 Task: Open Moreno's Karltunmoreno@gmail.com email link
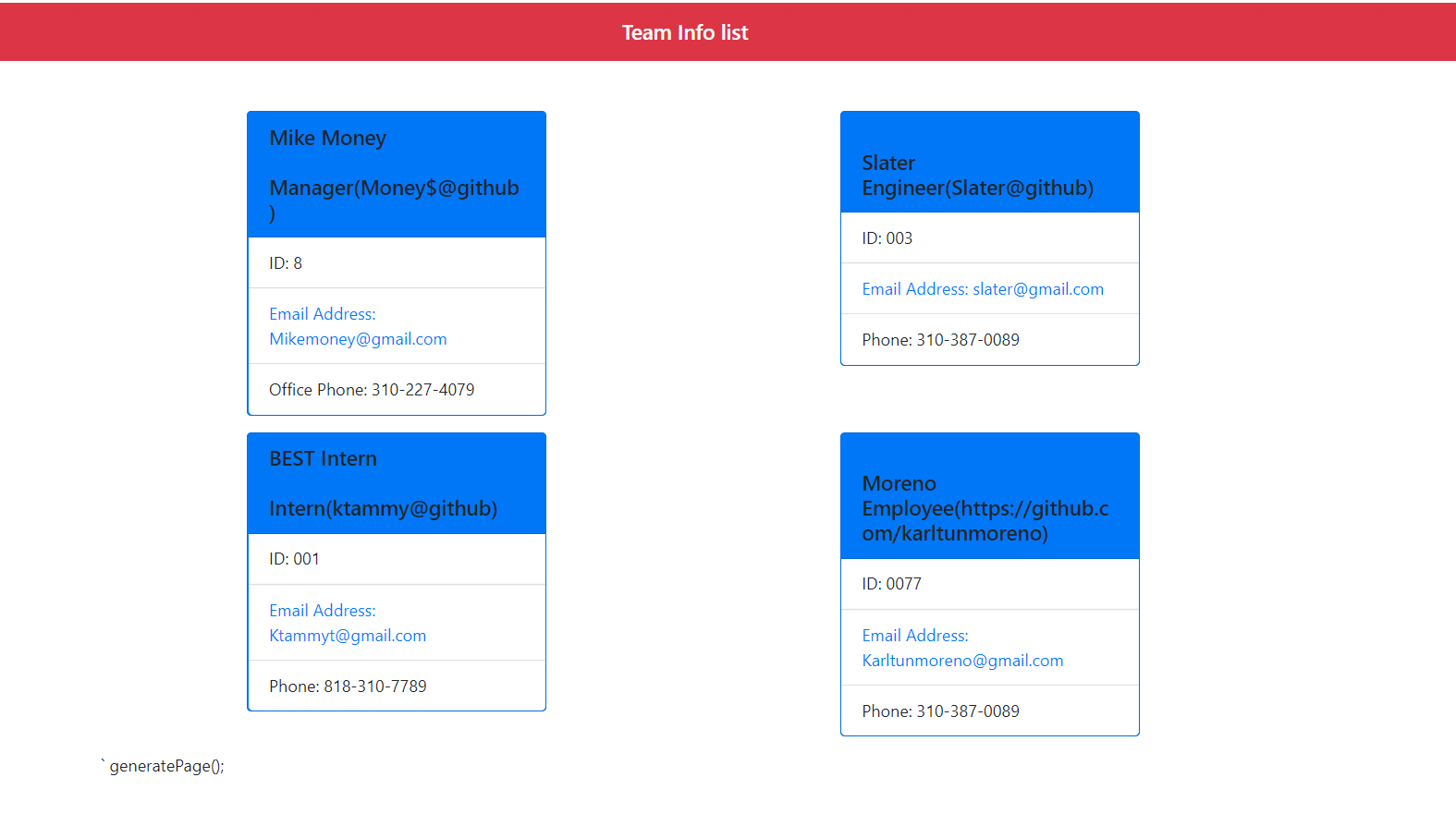click(x=962, y=648)
